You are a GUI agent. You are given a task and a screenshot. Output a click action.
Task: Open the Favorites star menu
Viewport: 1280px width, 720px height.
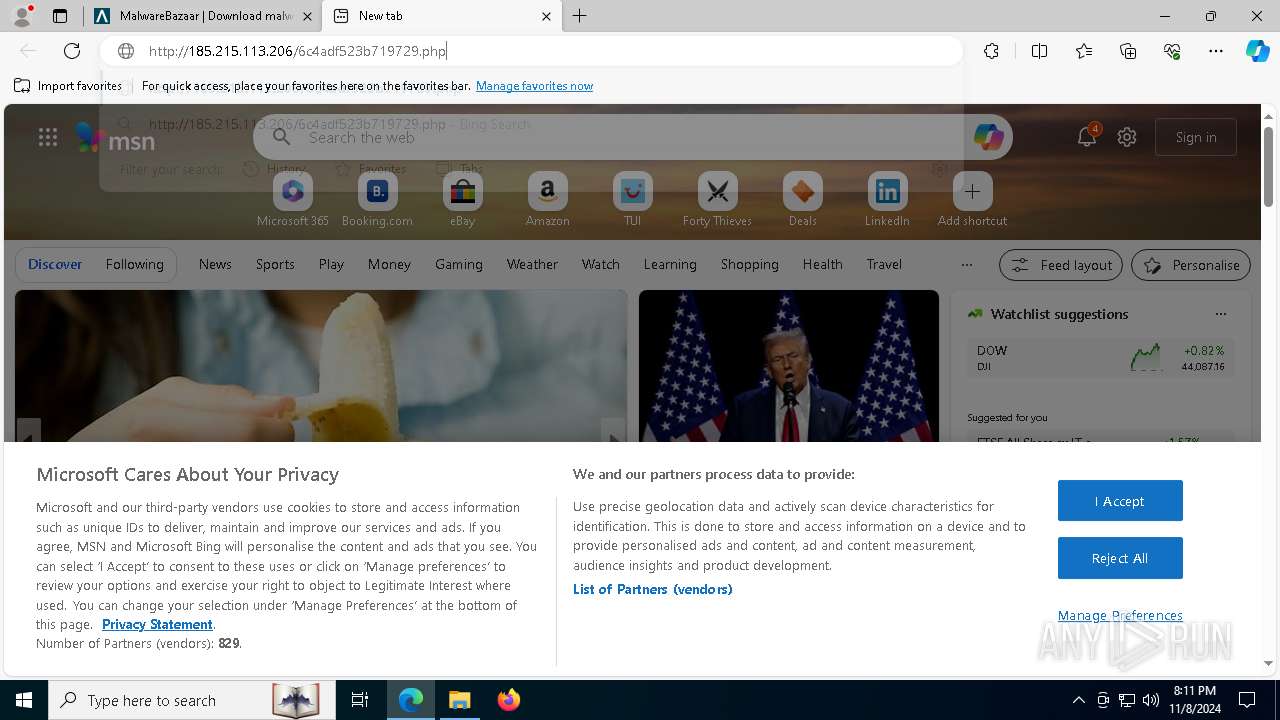pos(1084,51)
